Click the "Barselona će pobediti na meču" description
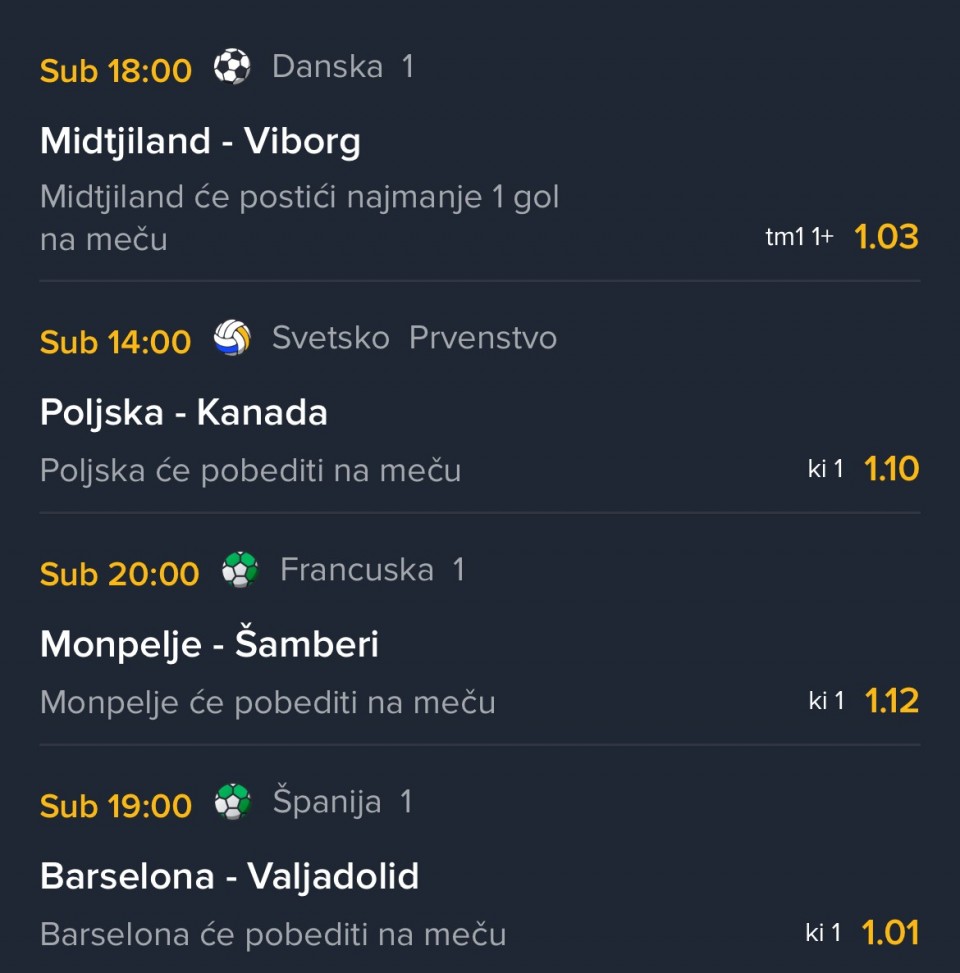The height and width of the screenshot is (973, 960). (273, 934)
